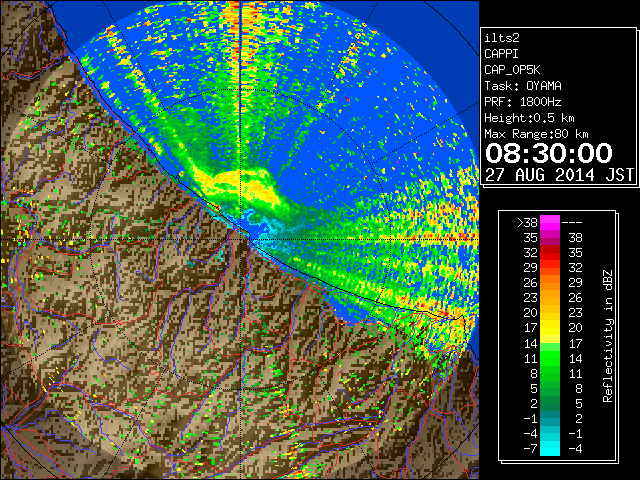Viewport: 640px width, 480px height.
Task: Pick the dark red 32–35 dBZ swatch
Action: [x=550, y=253]
